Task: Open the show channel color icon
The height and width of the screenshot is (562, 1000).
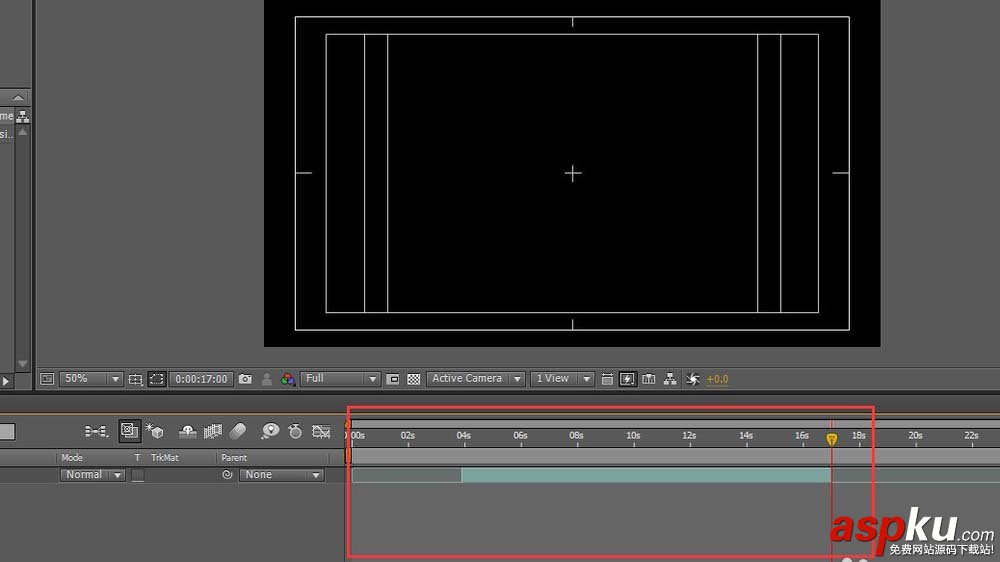Action: coord(288,379)
